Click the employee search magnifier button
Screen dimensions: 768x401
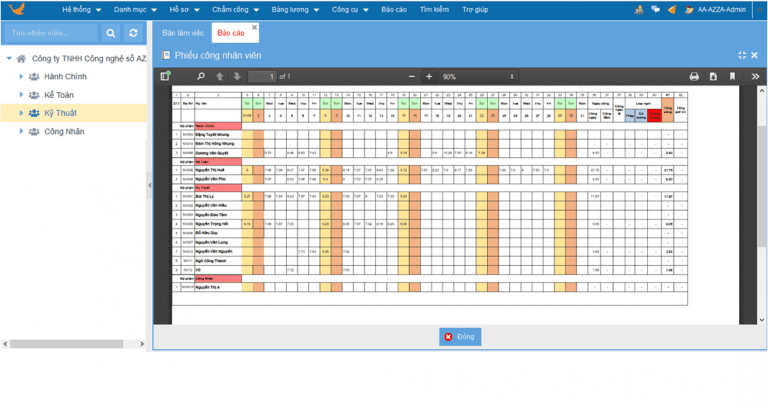coord(112,34)
